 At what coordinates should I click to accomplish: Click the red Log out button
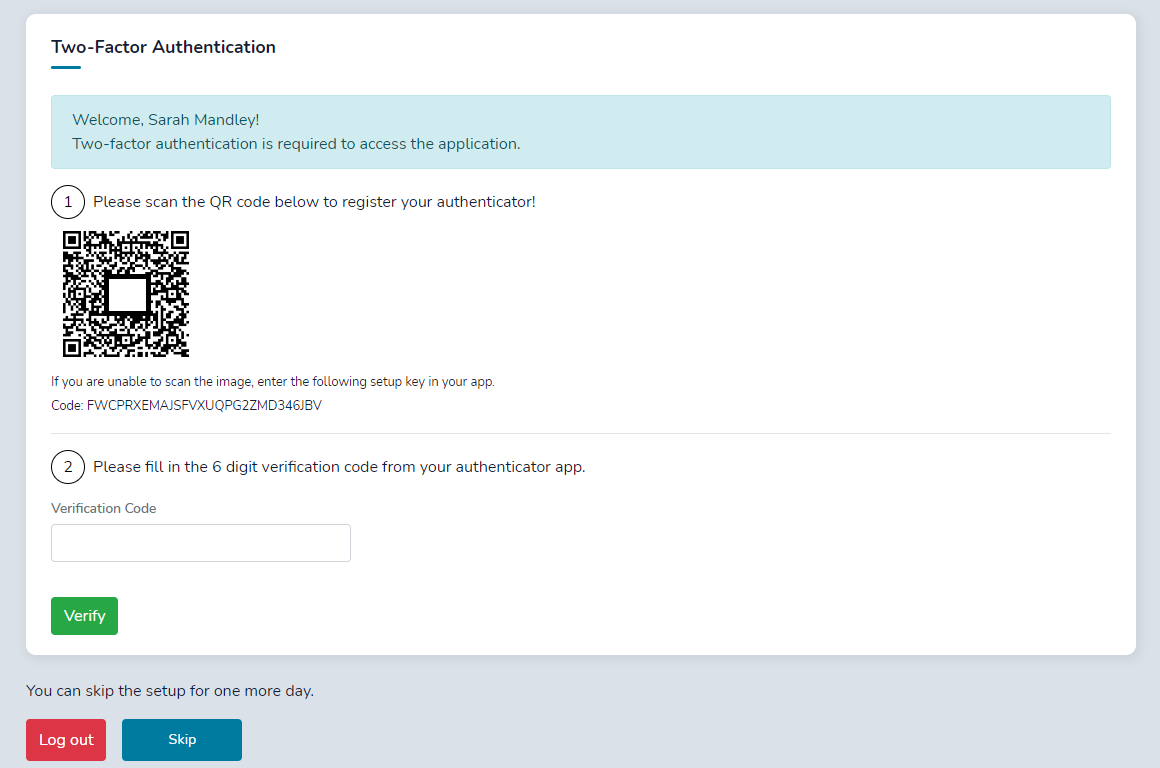coord(66,740)
